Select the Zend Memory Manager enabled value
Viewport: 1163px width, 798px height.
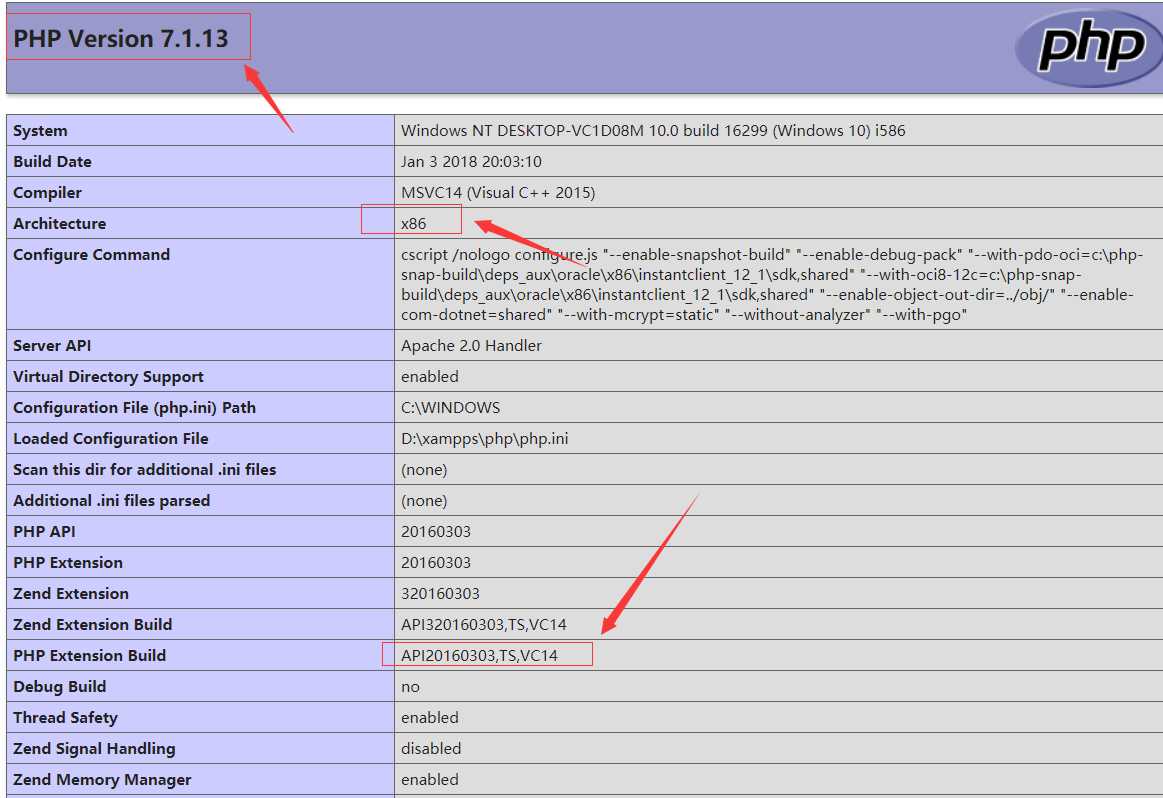point(429,782)
